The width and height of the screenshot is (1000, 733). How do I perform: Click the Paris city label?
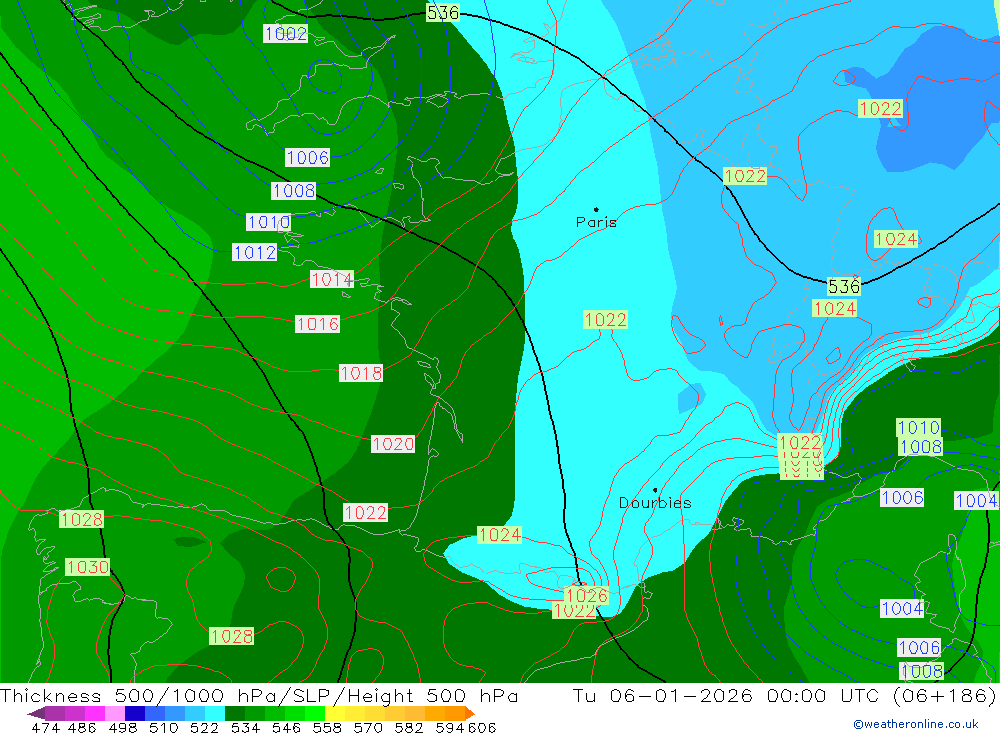(596, 222)
